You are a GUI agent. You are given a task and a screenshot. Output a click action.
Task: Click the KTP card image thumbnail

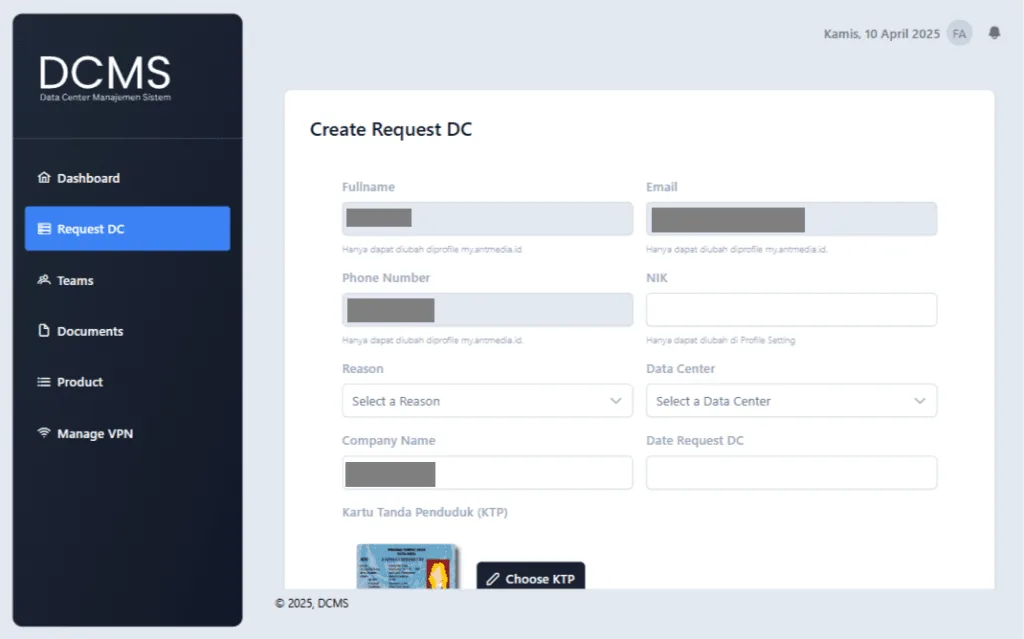coord(408,567)
